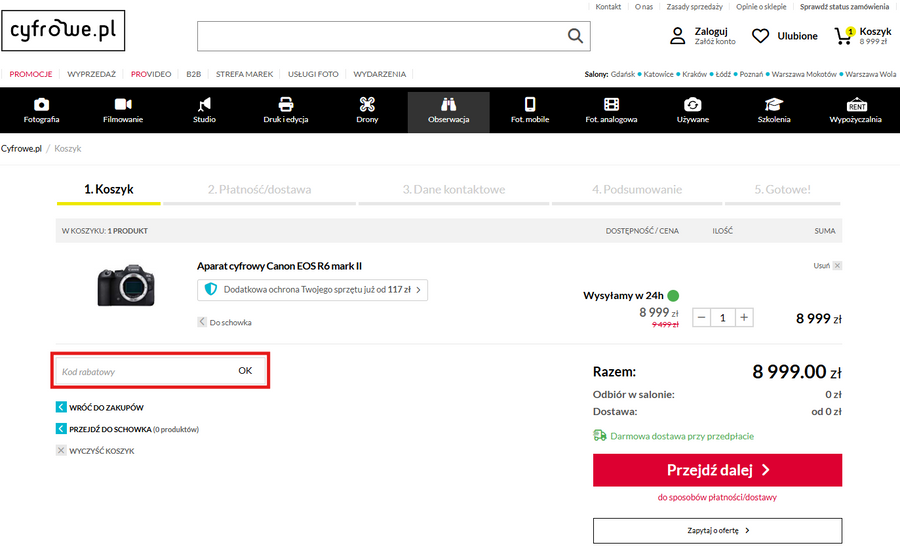Image resolution: width=900 pixels, height=547 pixels.
Task: Click the Canon EOS R6 product thumbnail
Action: tap(125, 286)
